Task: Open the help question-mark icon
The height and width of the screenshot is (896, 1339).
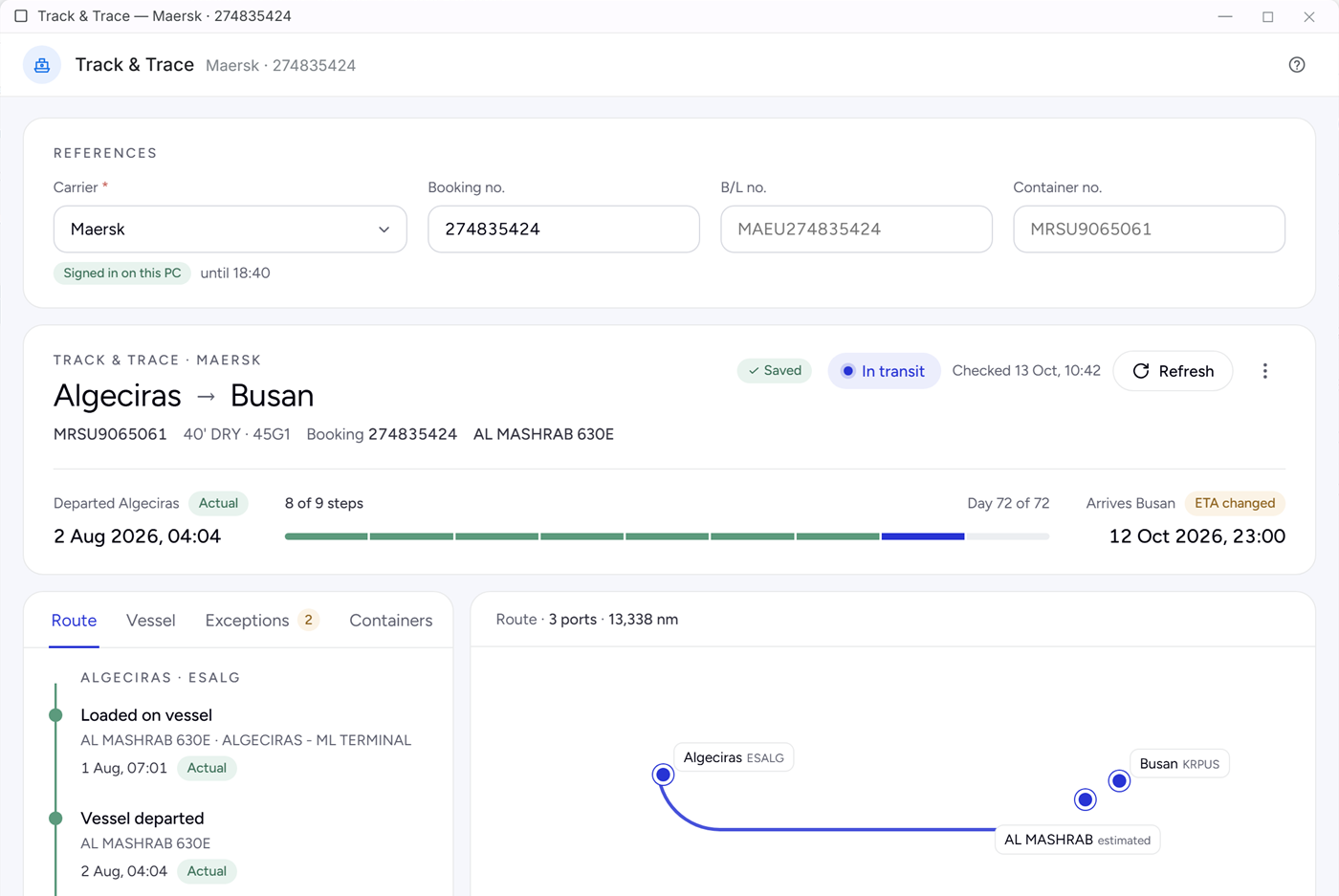Action: click(1297, 65)
